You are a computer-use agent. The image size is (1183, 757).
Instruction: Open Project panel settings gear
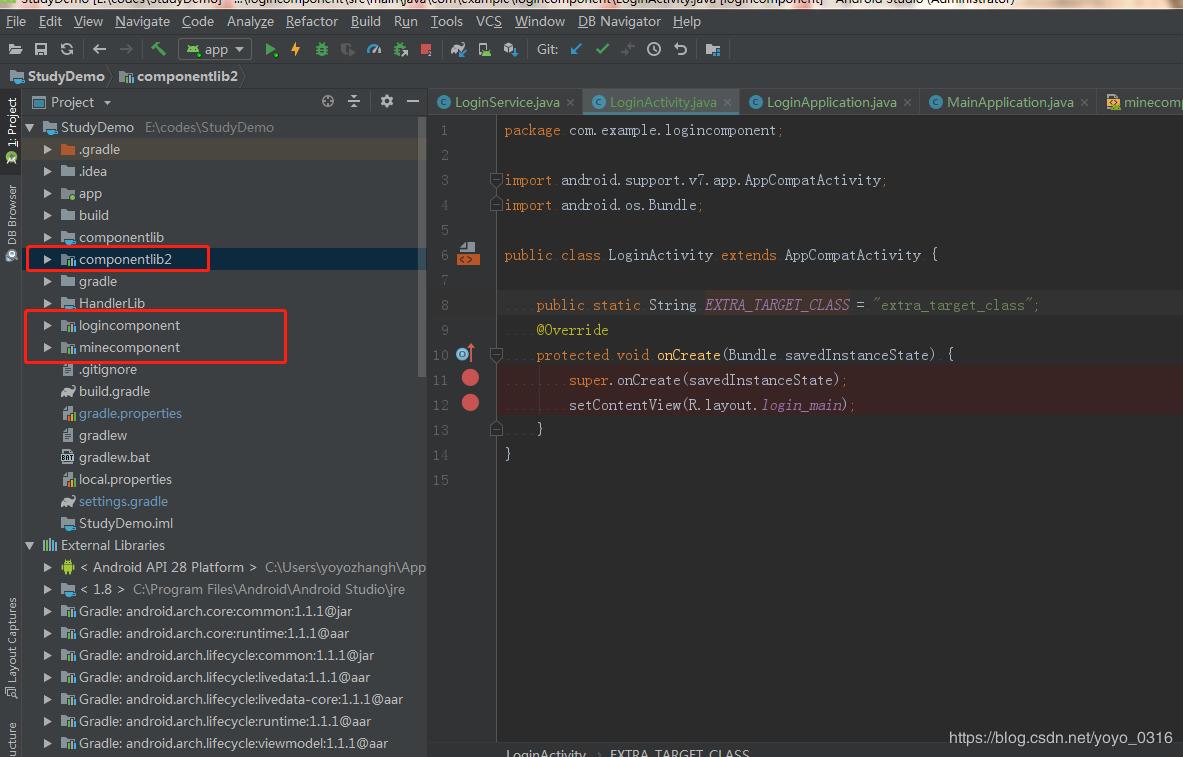click(x=387, y=101)
